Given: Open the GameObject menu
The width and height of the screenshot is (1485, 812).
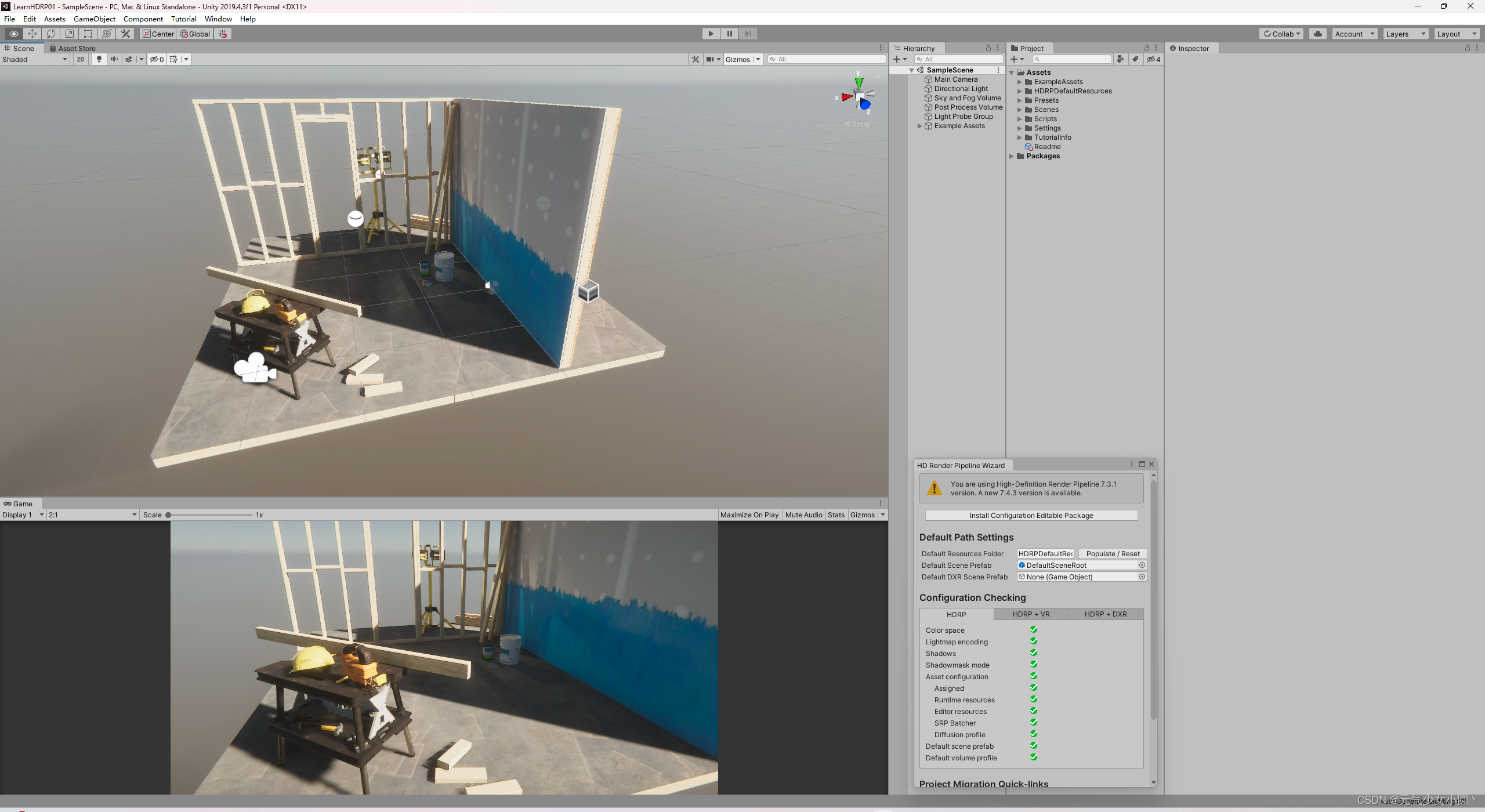Looking at the screenshot, I should tap(94, 19).
